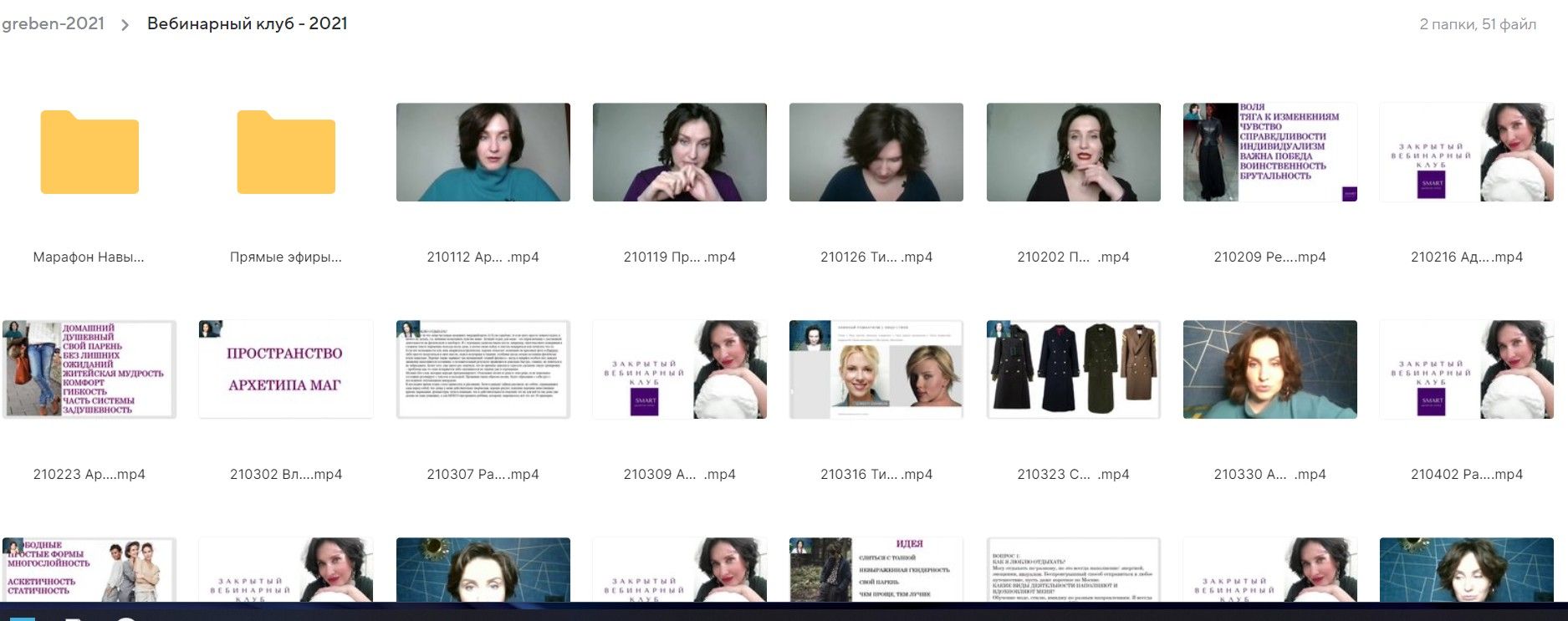Viewport: 1568px width, 621px height.
Task: Click the 210307 Ра....mp4 text slide thumbnail
Action: [483, 369]
